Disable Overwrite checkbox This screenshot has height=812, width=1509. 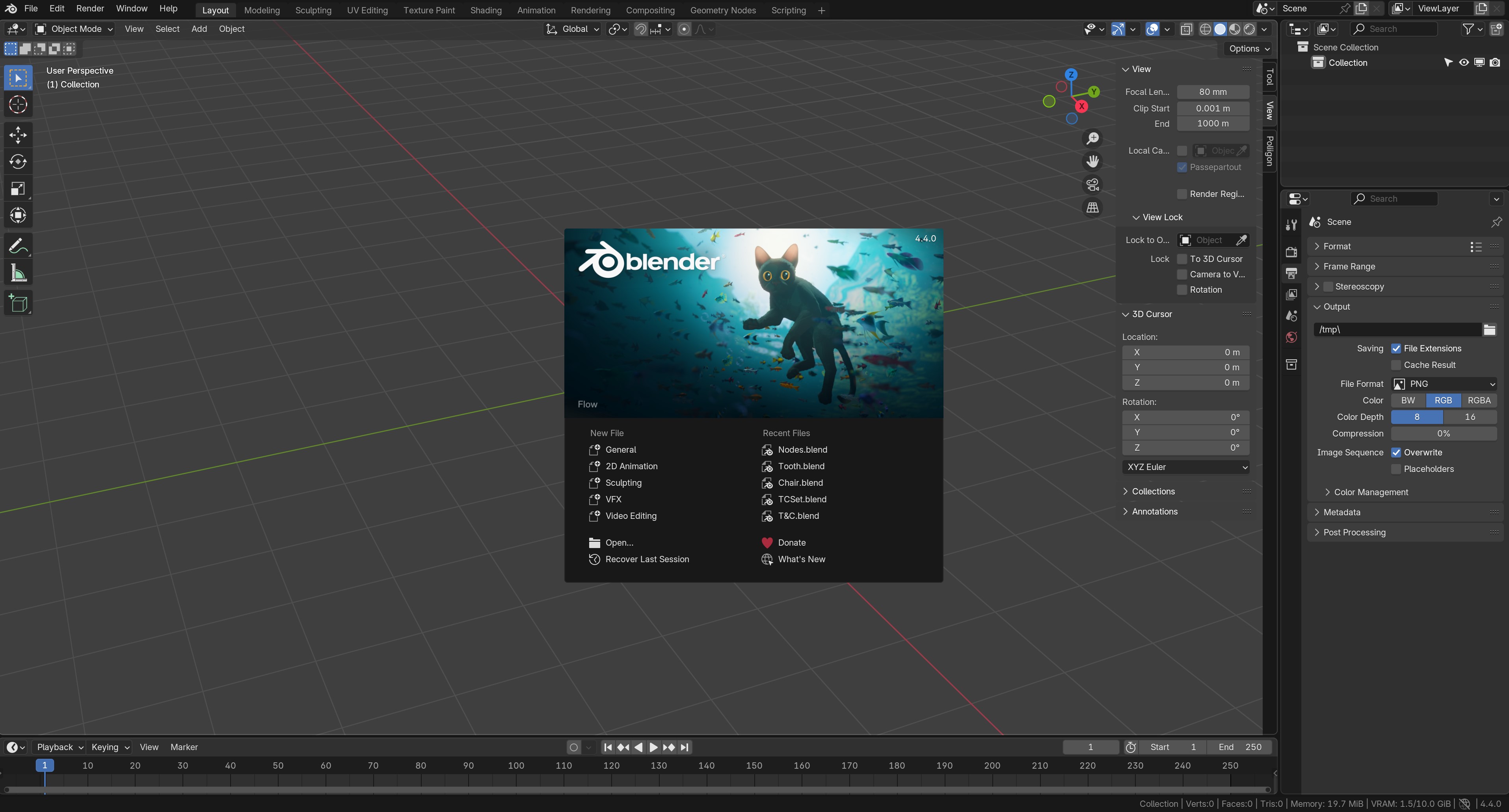coord(1396,453)
